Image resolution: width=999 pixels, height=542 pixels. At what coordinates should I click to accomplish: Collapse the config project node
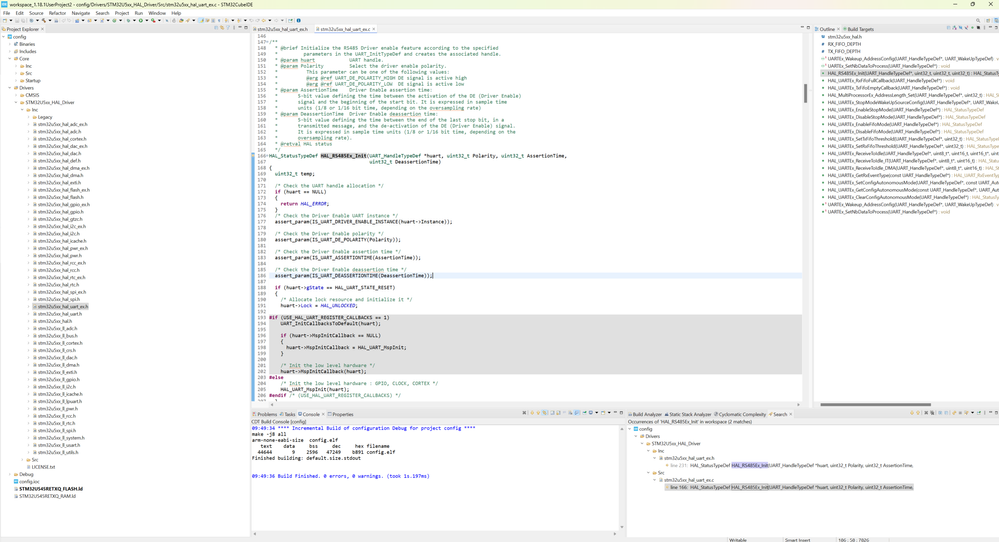(4, 37)
